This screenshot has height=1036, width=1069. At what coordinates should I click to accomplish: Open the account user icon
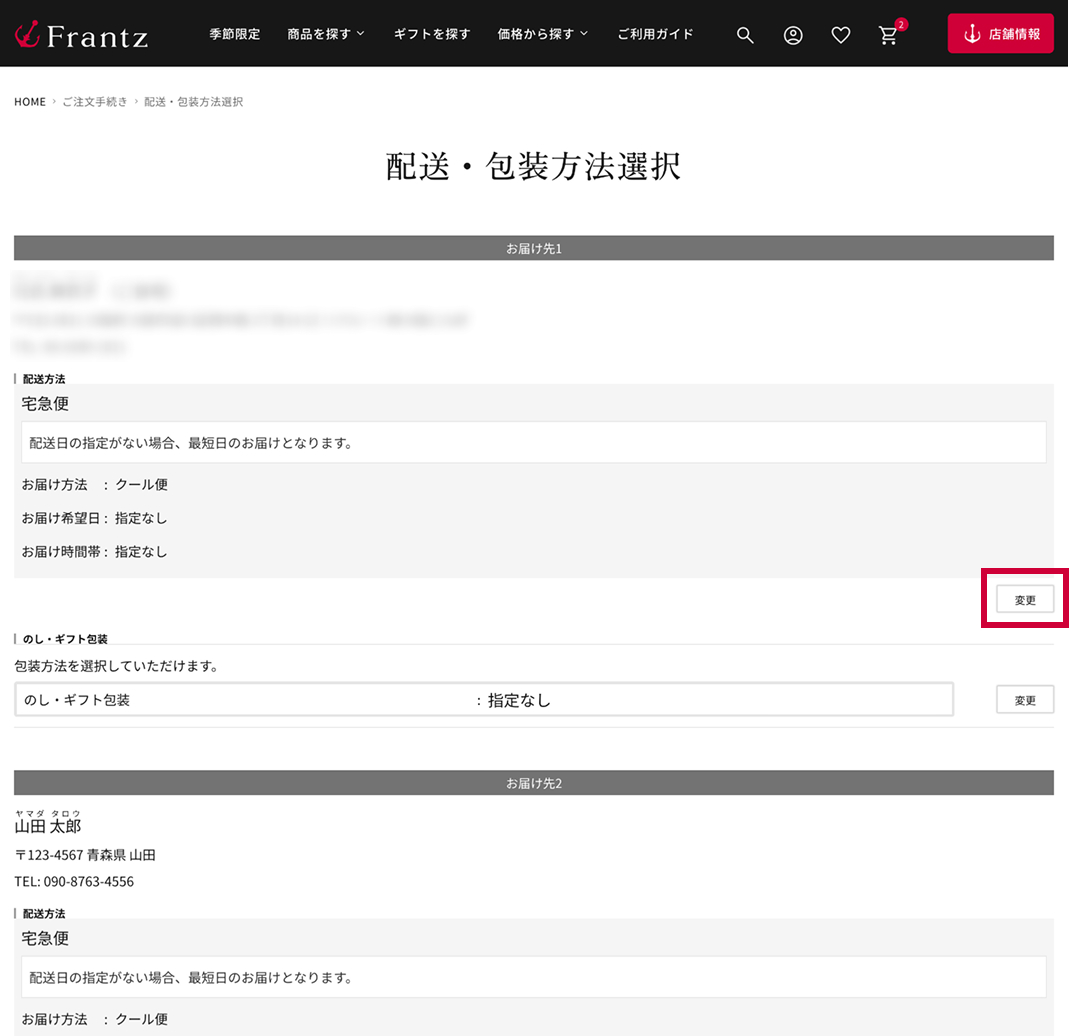[793, 35]
